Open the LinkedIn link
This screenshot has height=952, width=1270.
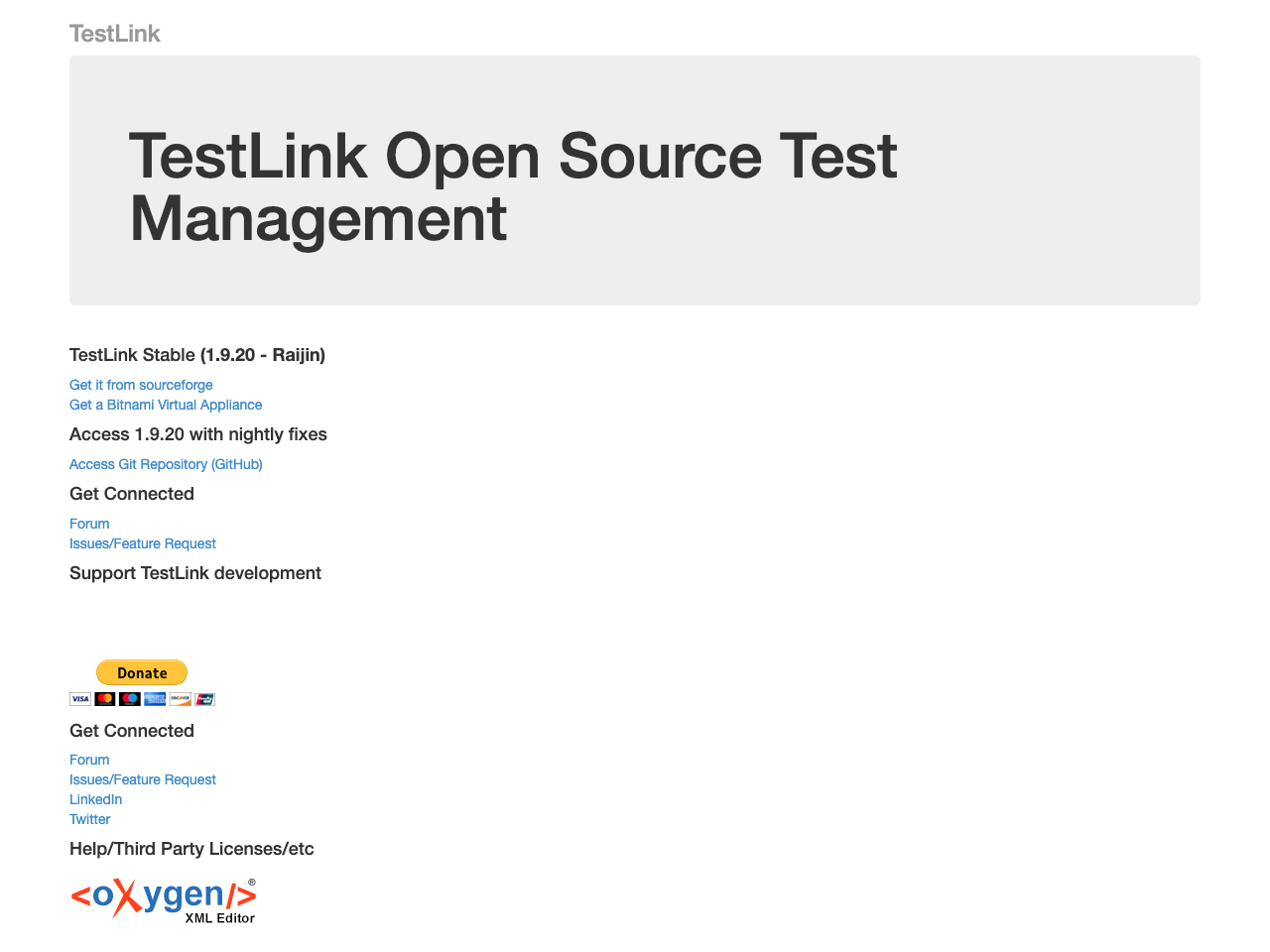coord(96,799)
